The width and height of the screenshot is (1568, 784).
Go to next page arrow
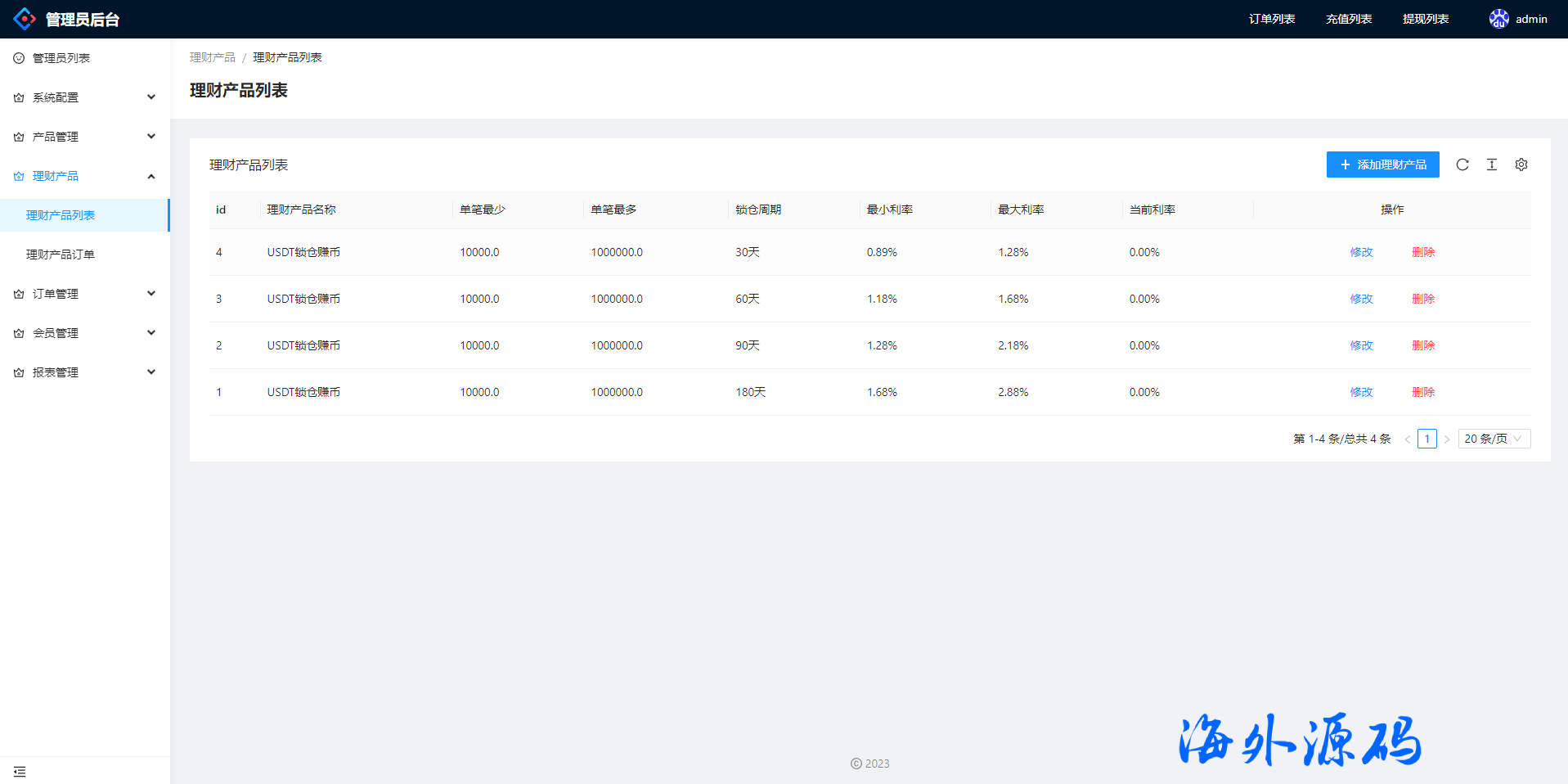[1447, 439]
